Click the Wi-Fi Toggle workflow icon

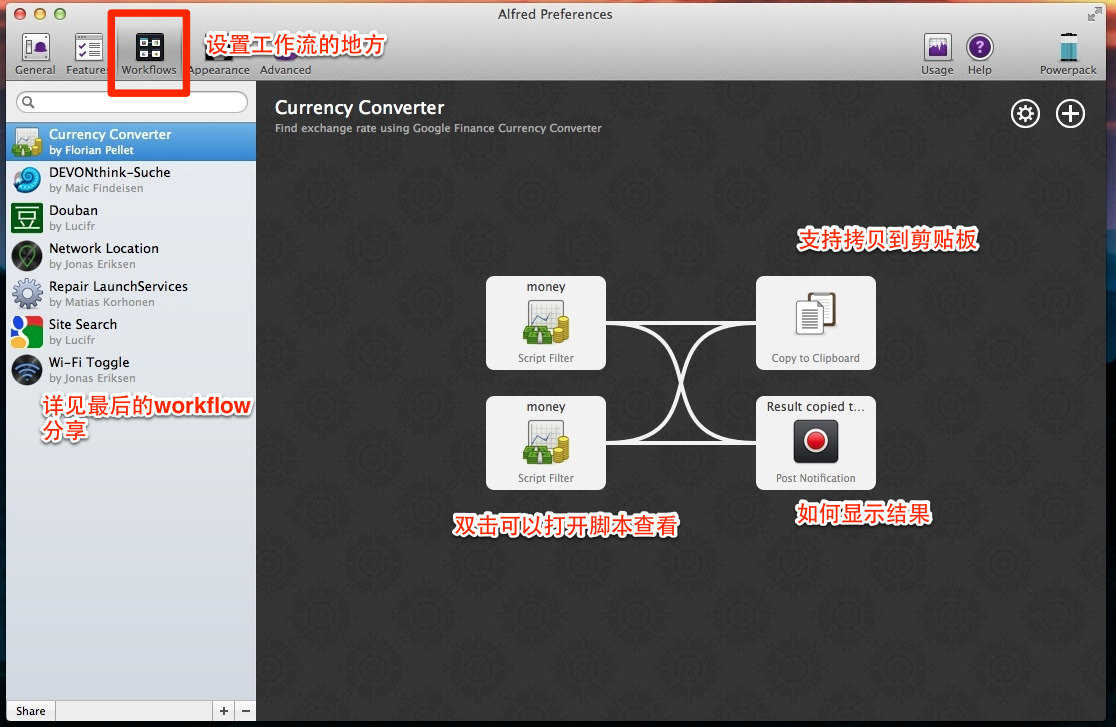coord(27,370)
